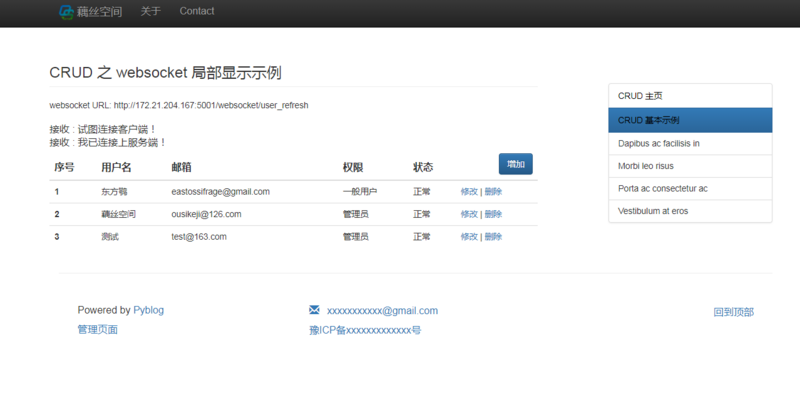
Task: Select Morbi leo risus sidebar item
Action: pyautogui.click(x=690, y=166)
